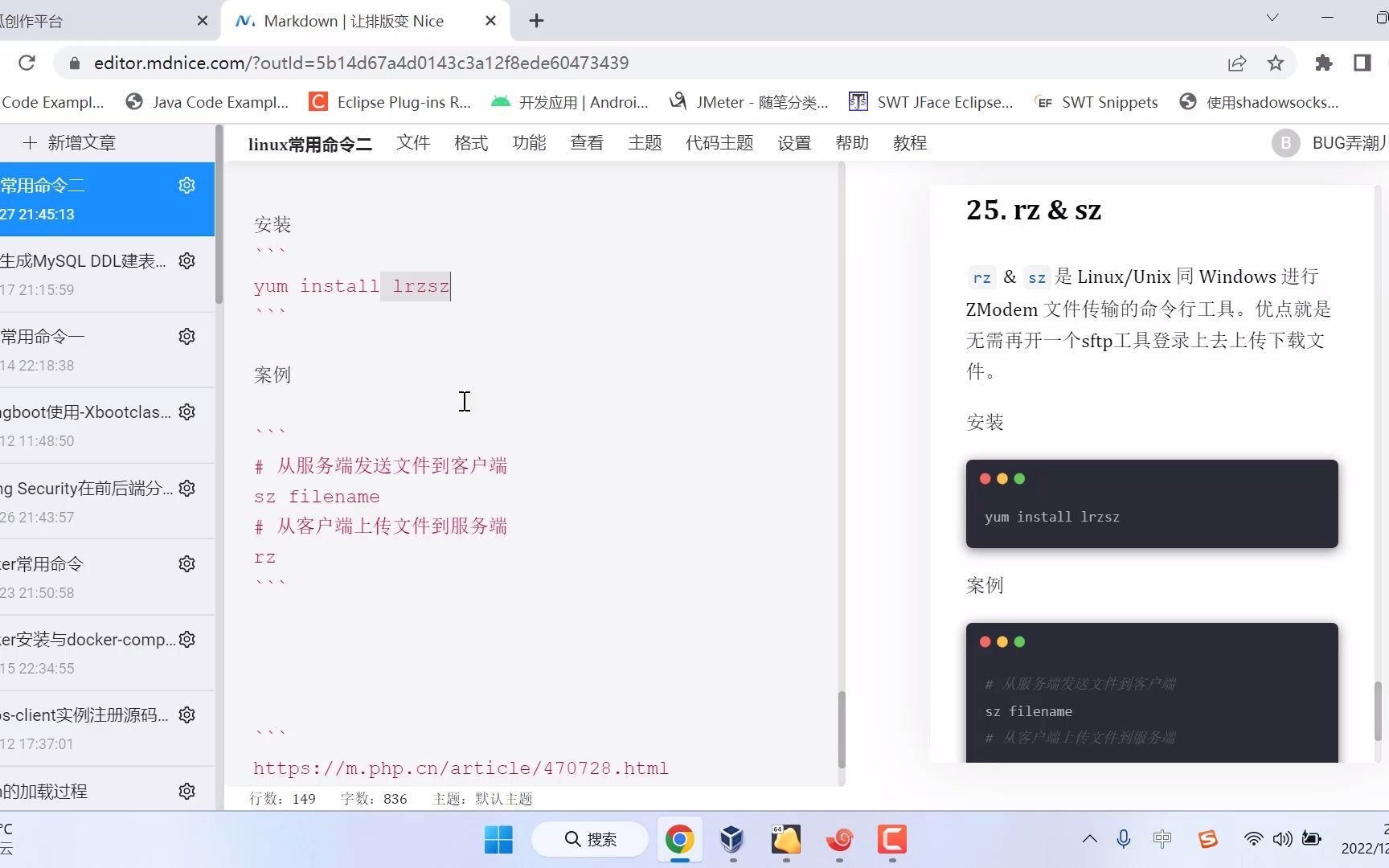Click the Windows taskbar search box
This screenshot has height=868, width=1389.
click(x=590, y=840)
